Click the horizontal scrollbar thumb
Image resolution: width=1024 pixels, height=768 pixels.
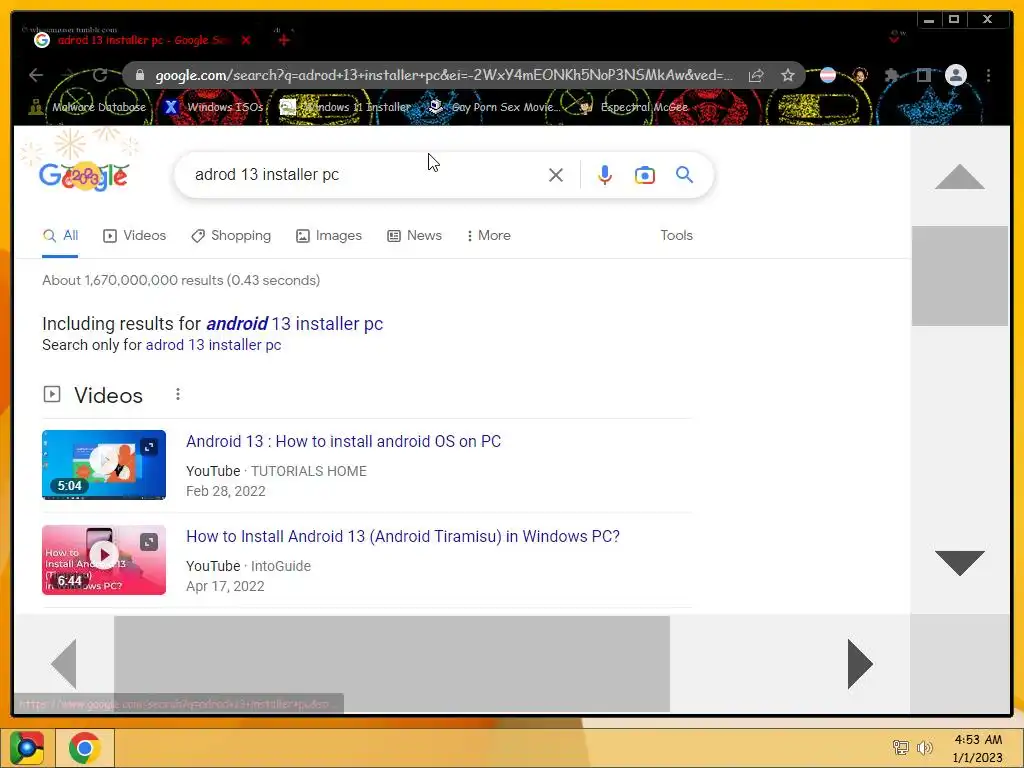pos(392,664)
